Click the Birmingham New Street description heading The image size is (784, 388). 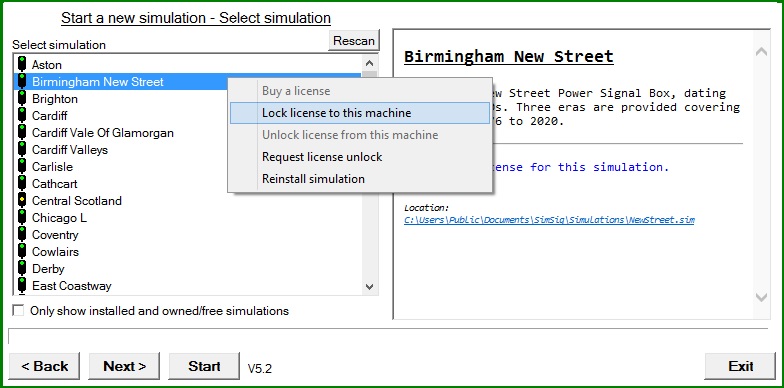508,56
